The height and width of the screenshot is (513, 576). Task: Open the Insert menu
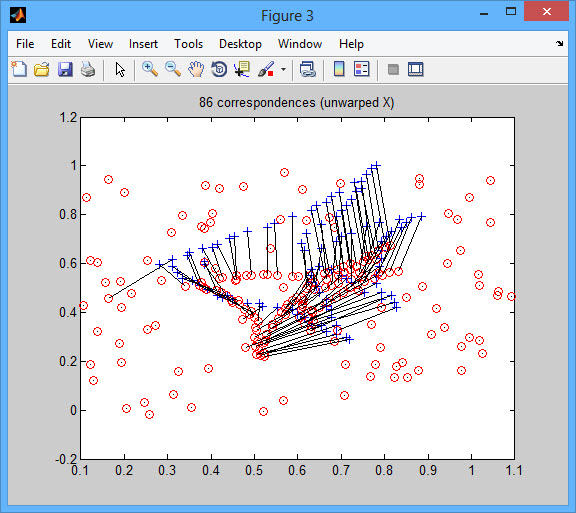143,44
